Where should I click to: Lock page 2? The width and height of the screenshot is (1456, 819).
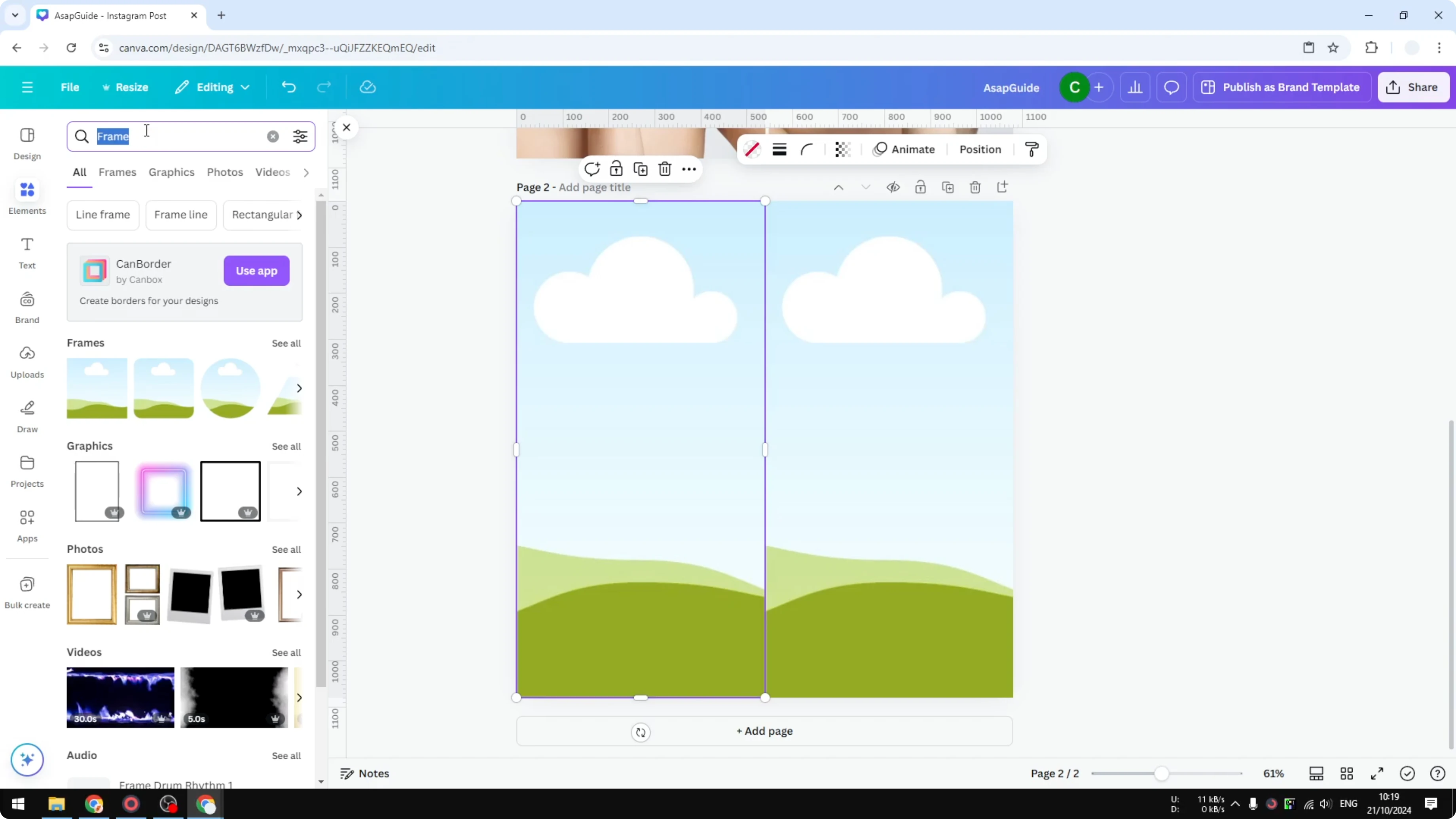click(x=920, y=186)
